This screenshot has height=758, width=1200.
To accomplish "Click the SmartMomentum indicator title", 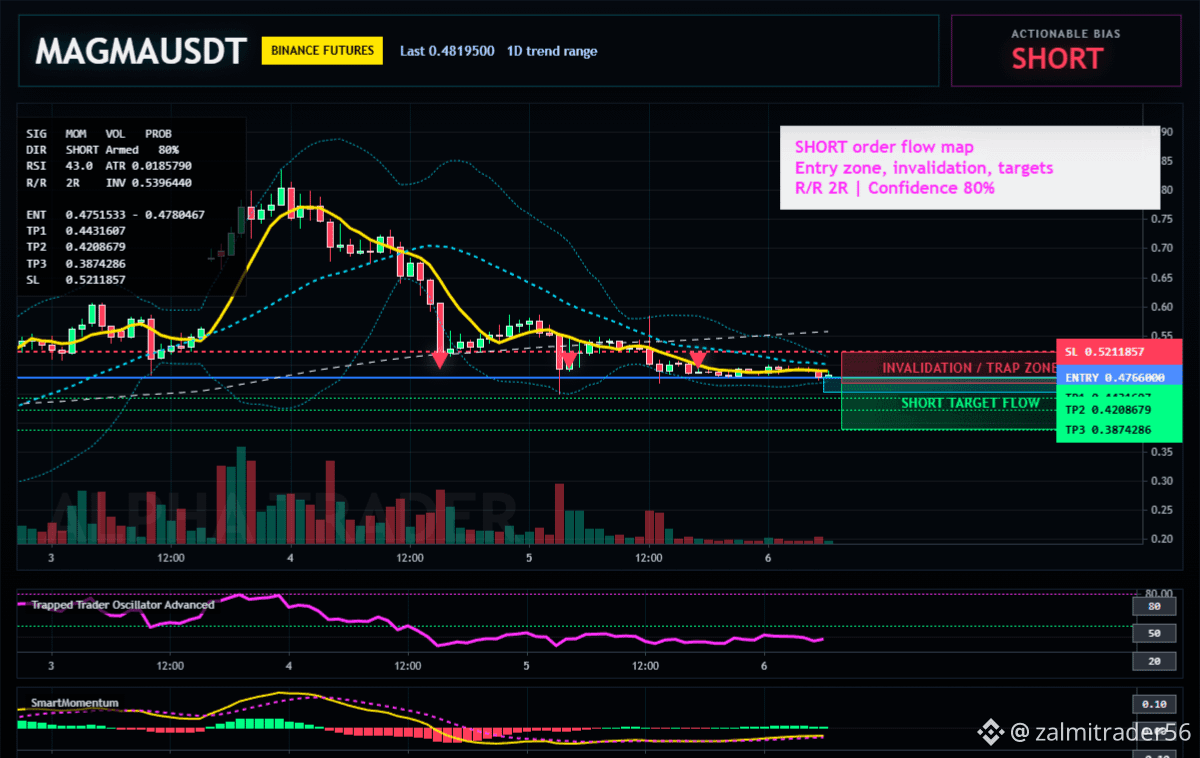I will click(75, 703).
